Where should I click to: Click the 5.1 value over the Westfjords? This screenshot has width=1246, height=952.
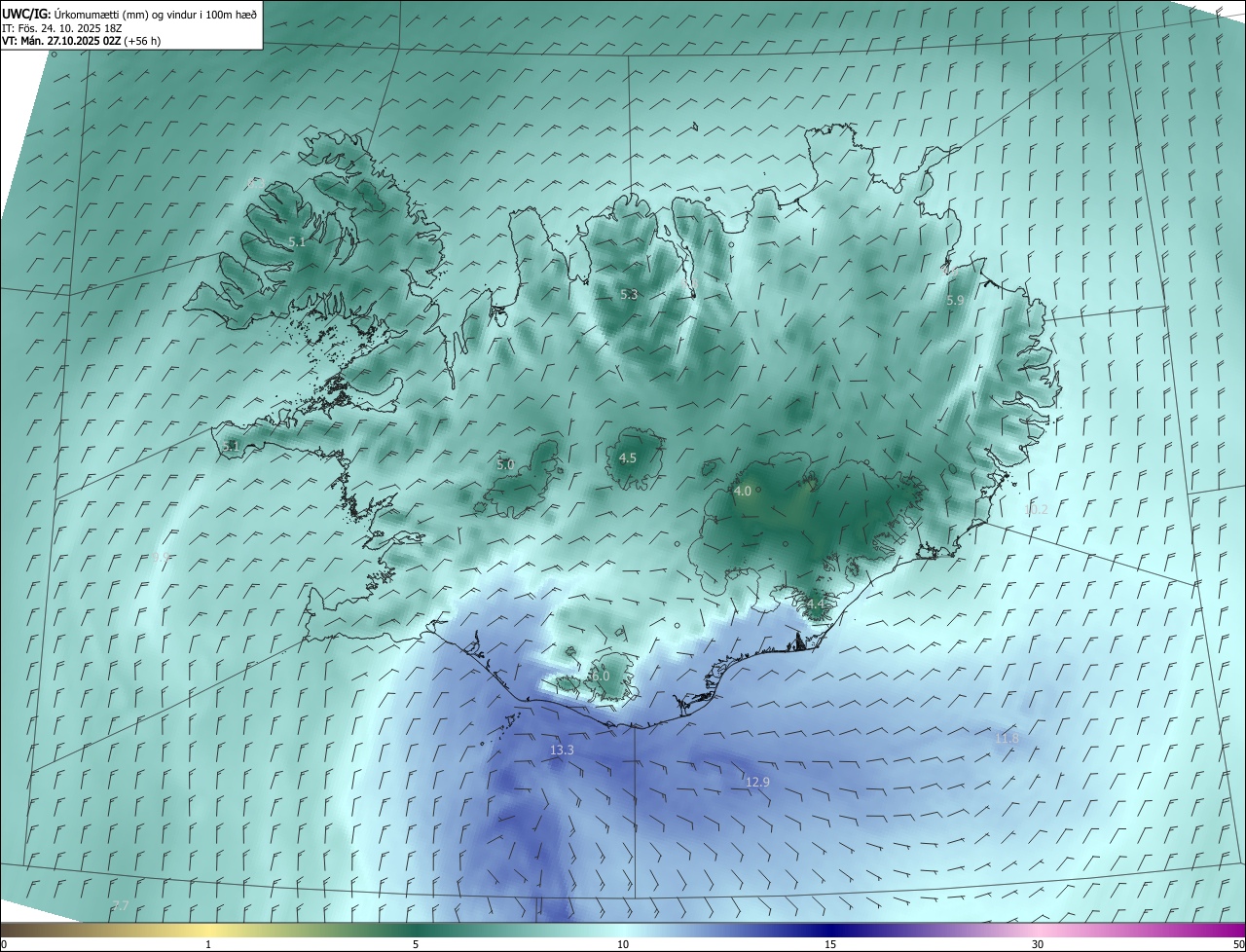click(297, 241)
